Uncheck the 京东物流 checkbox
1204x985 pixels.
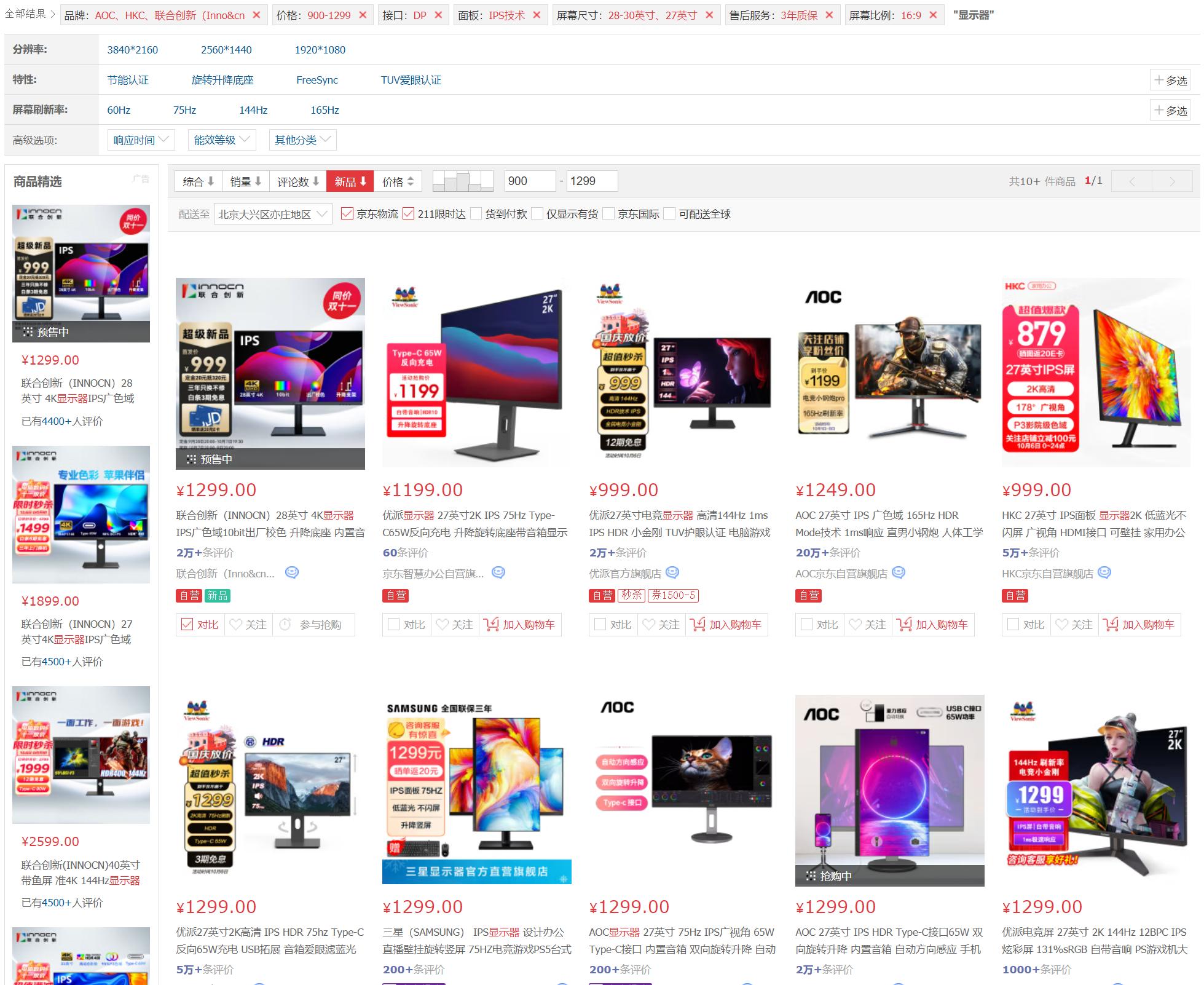[x=347, y=214]
